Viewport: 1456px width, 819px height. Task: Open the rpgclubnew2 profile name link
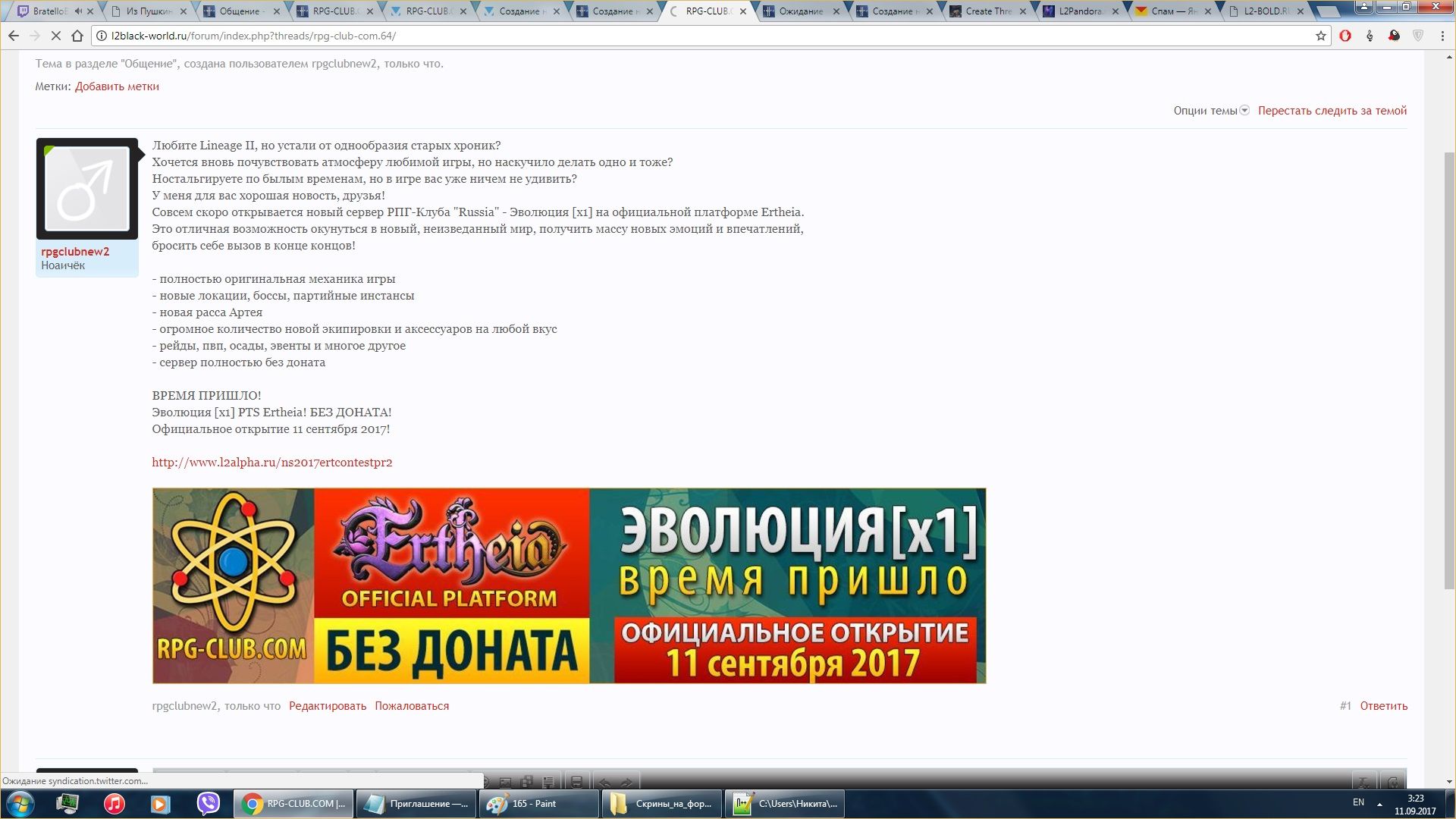coord(75,252)
